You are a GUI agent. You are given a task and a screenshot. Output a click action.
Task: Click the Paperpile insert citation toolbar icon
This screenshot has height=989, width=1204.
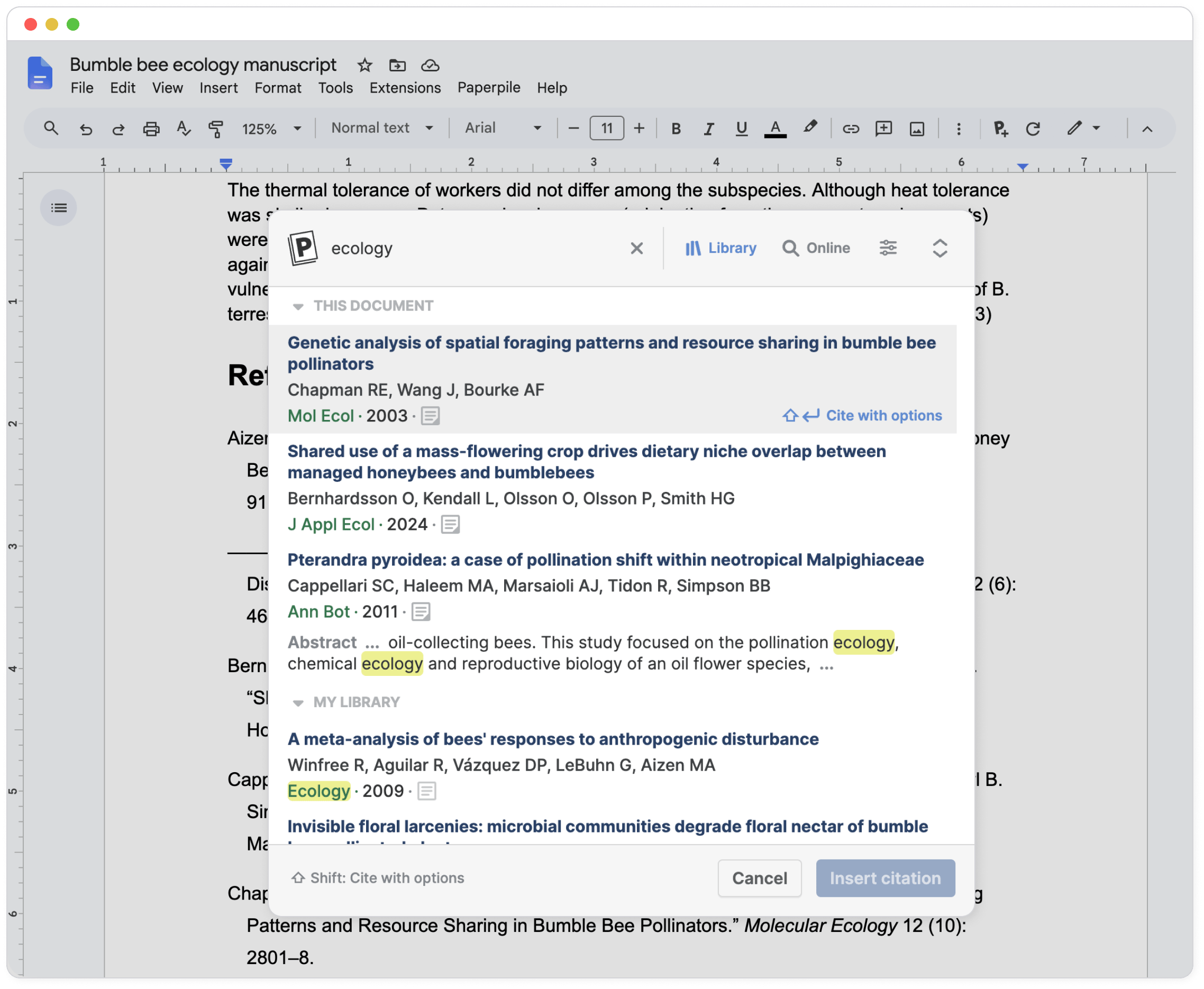[x=1000, y=129]
